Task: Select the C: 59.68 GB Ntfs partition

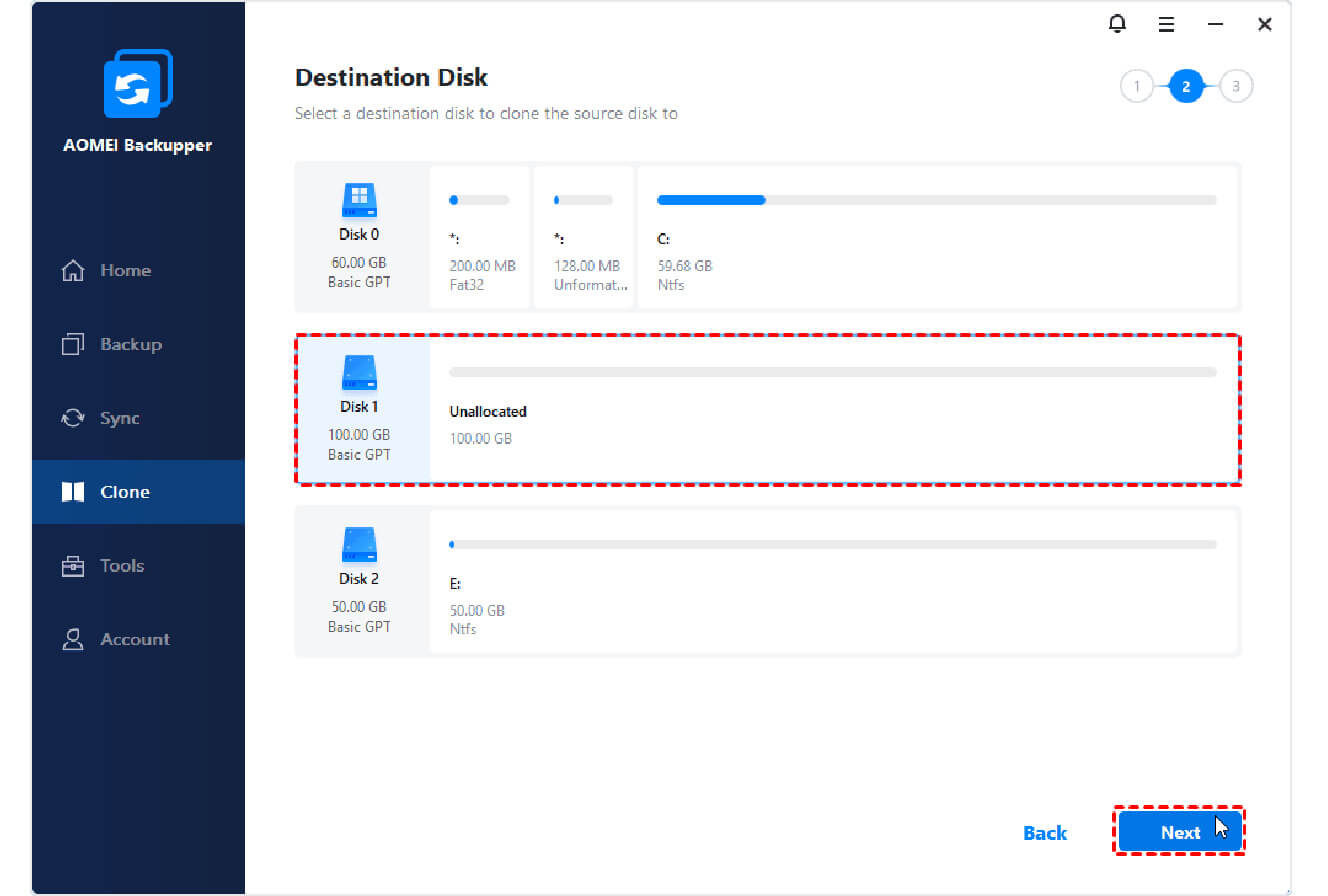Action: pos(937,237)
